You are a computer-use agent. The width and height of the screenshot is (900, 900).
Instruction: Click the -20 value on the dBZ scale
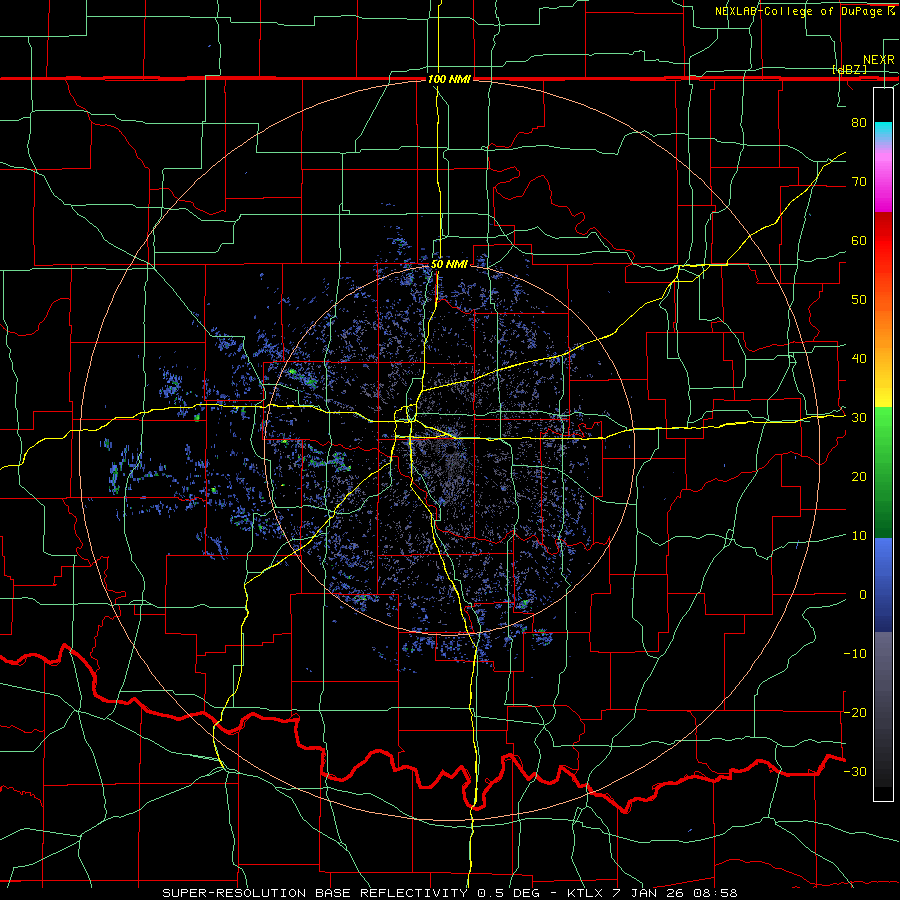pyautogui.click(x=855, y=713)
